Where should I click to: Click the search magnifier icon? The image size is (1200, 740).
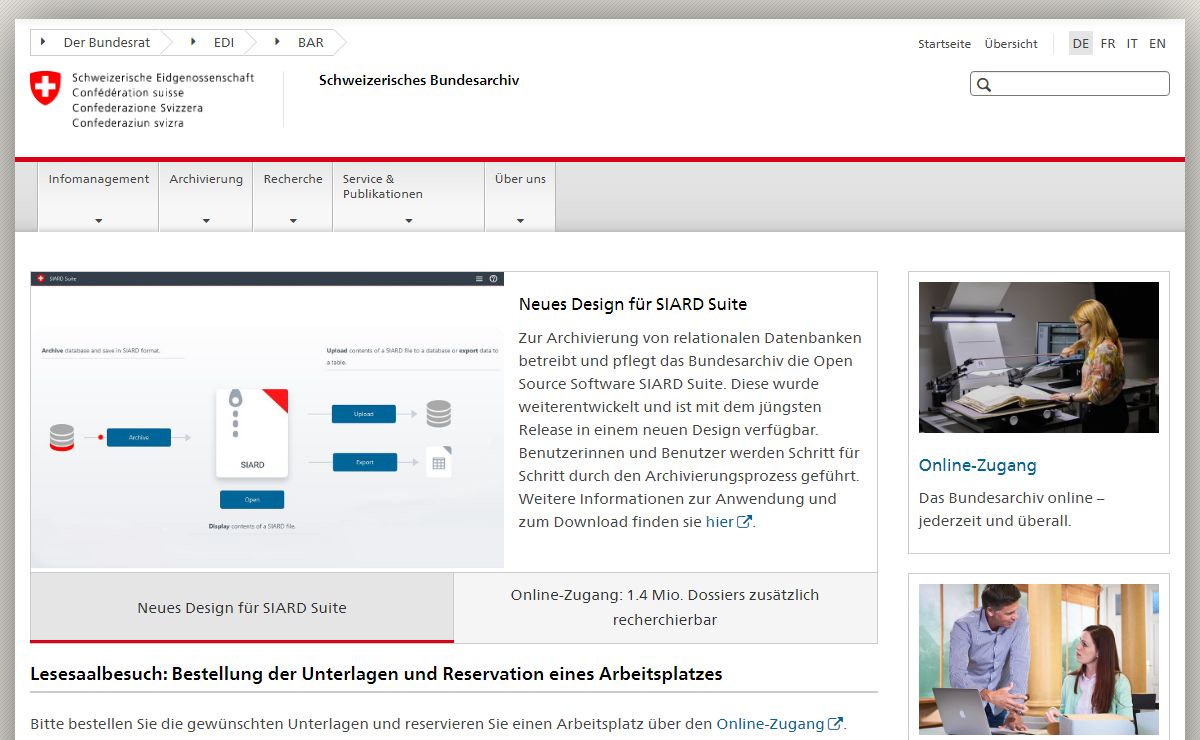[x=984, y=85]
